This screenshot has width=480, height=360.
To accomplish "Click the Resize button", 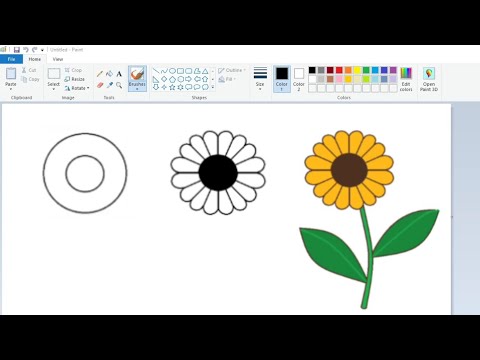I will (75, 79).
